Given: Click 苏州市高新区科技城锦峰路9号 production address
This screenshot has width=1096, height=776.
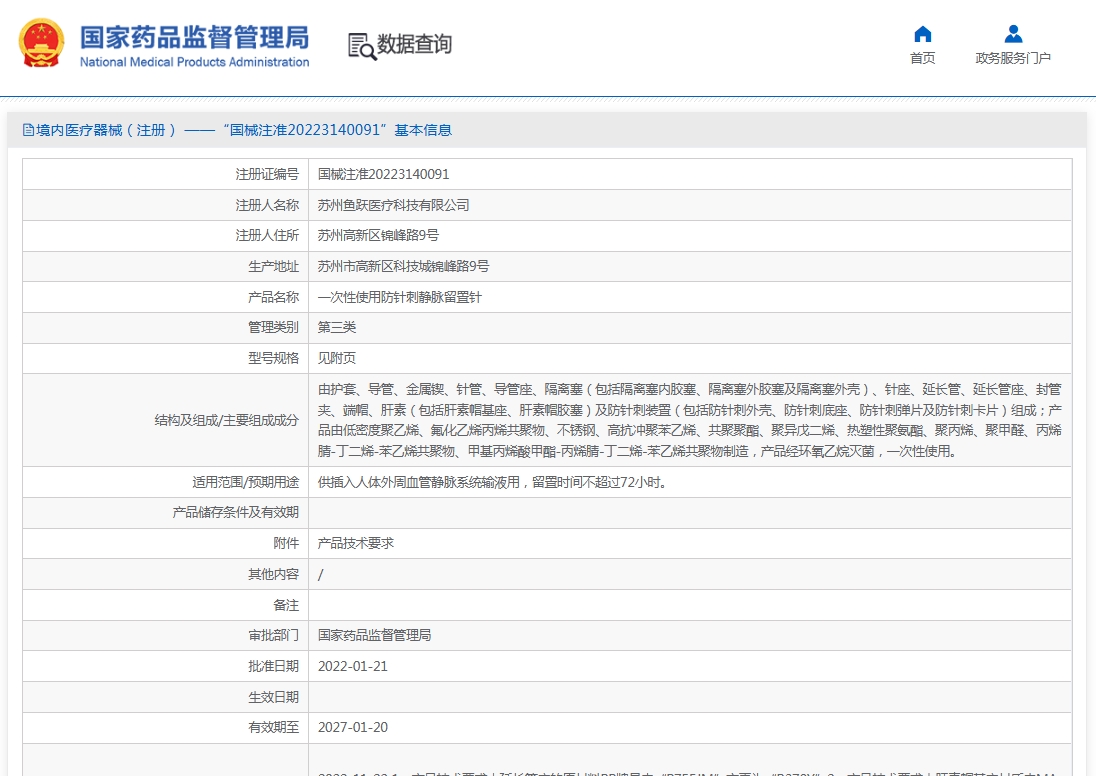Looking at the screenshot, I should point(403,266).
